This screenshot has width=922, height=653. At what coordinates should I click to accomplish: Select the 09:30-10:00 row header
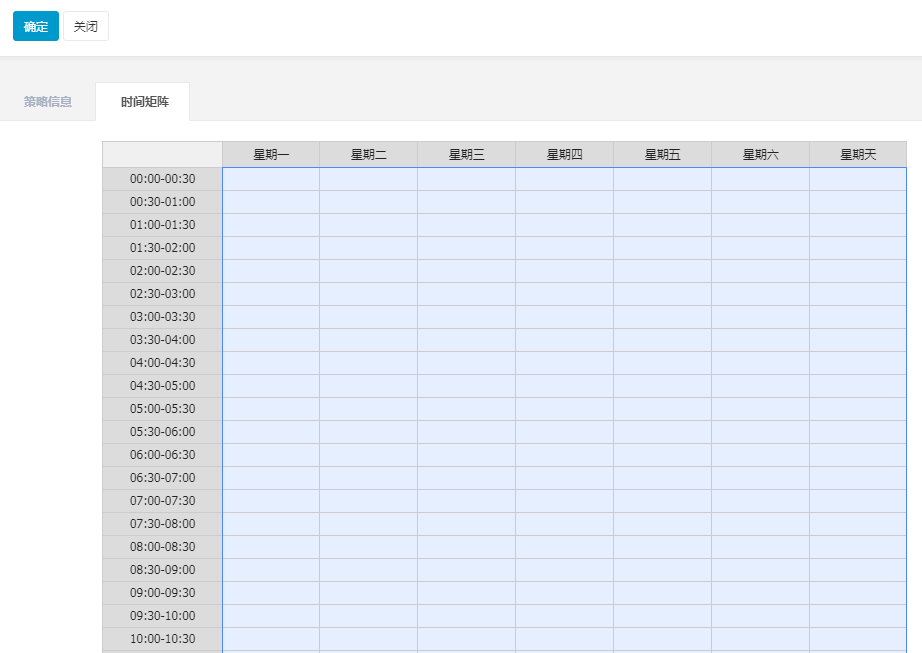163,615
